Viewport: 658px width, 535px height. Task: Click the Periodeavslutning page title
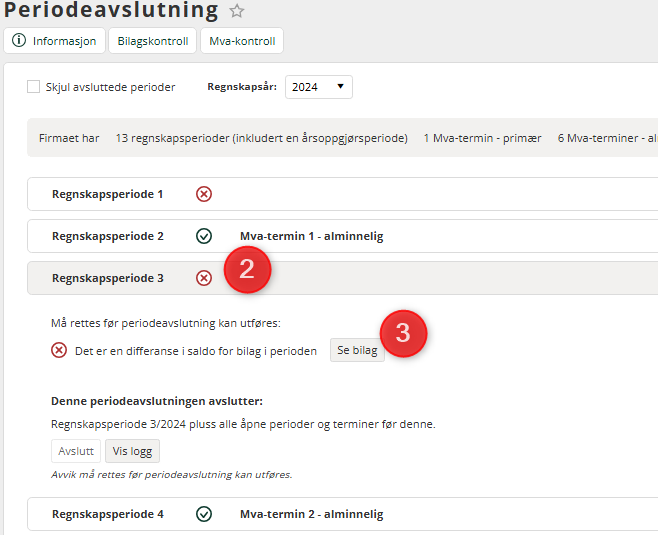[111, 10]
